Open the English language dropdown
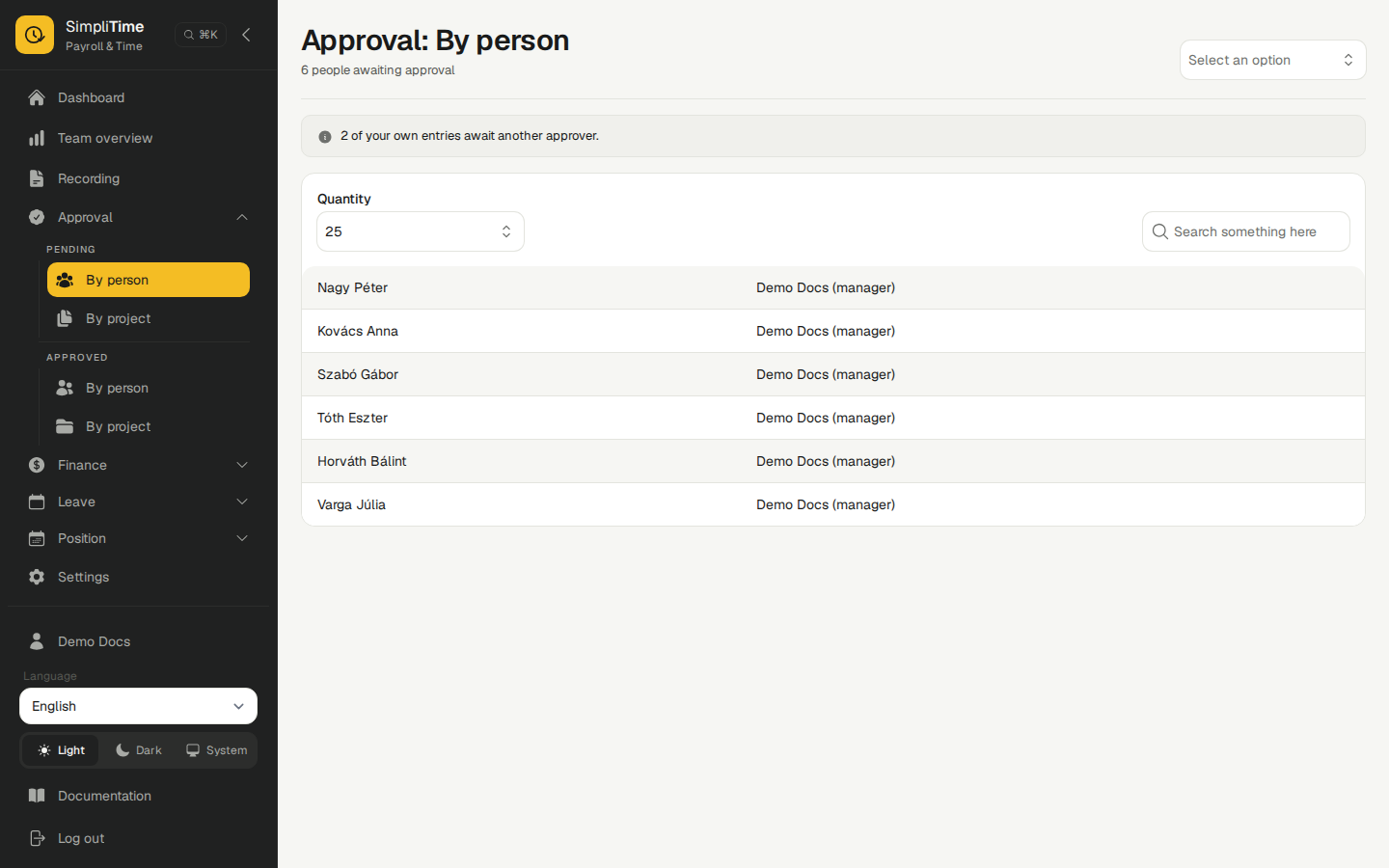 pos(138,706)
